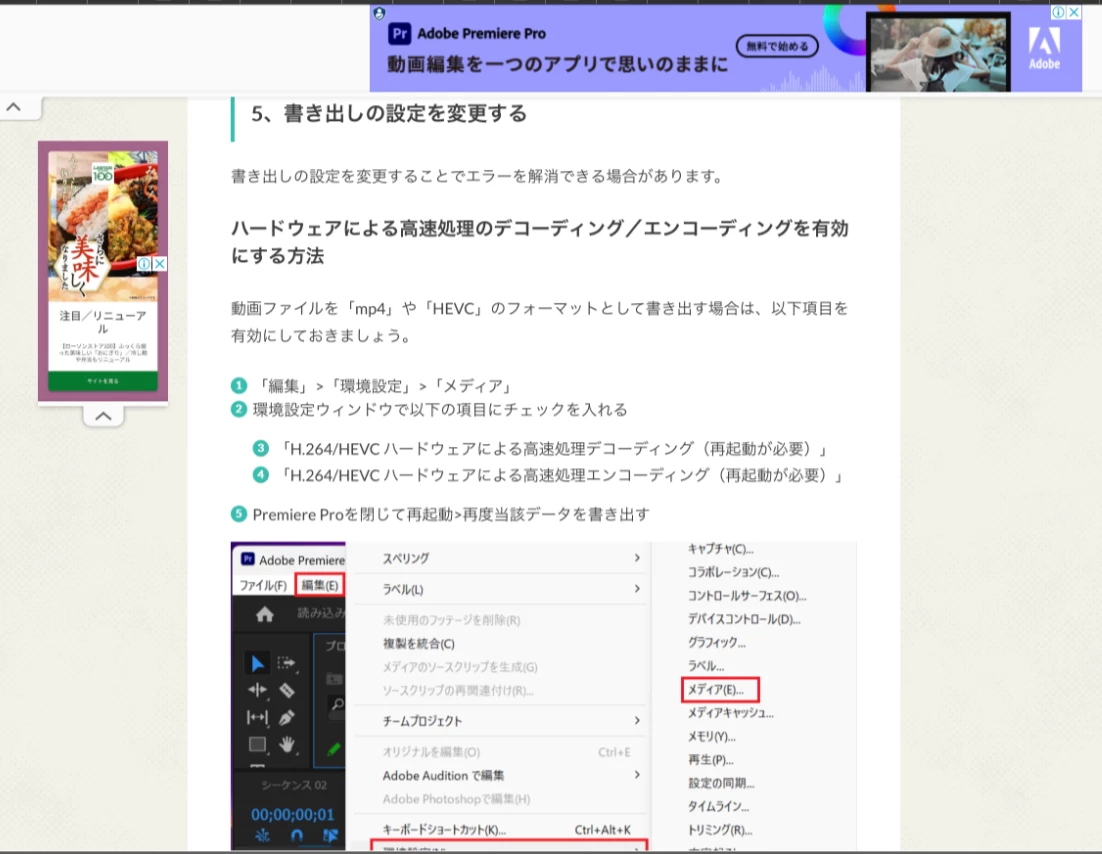Image resolution: width=1102 pixels, height=854 pixels.
Task: Toggle the nest sequence icon below timecode
Action: coord(262,835)
